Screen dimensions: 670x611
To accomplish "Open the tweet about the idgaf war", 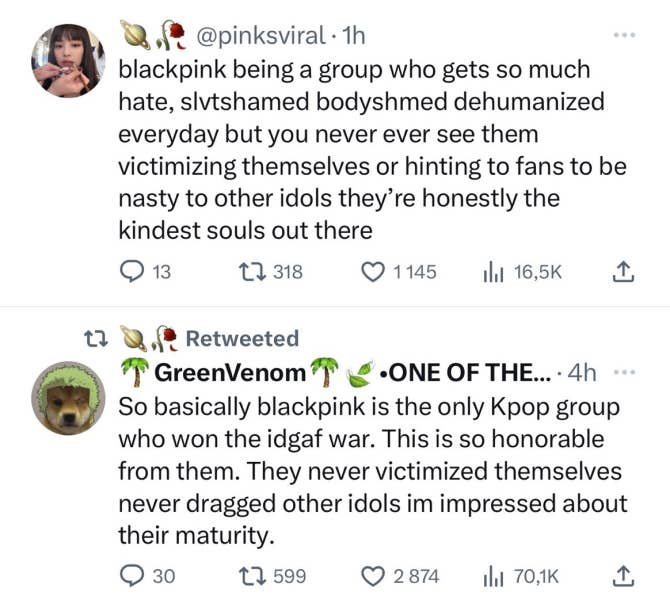I will [370, 471].
